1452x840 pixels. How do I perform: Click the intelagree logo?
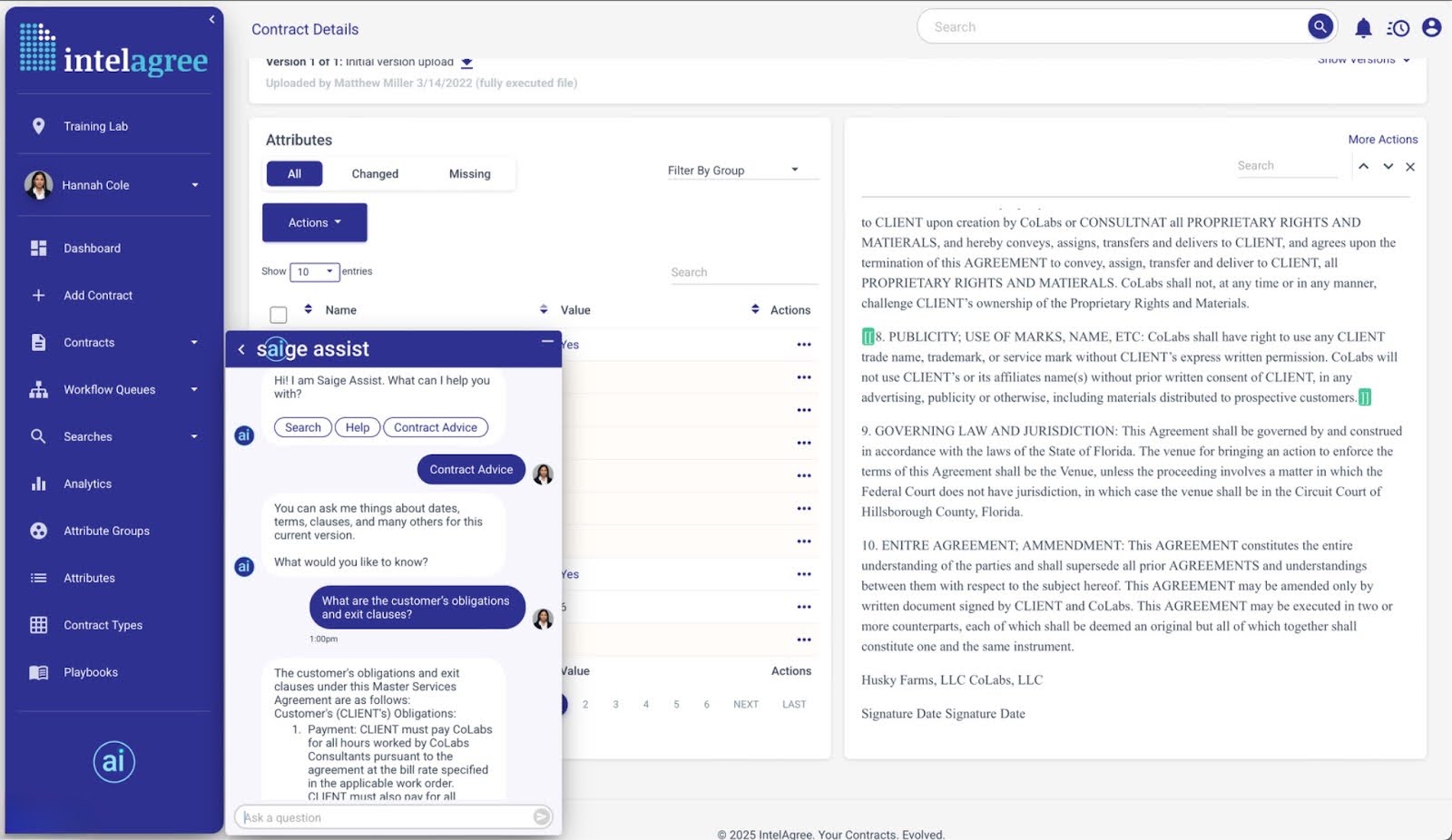click(x=114, y=49)
